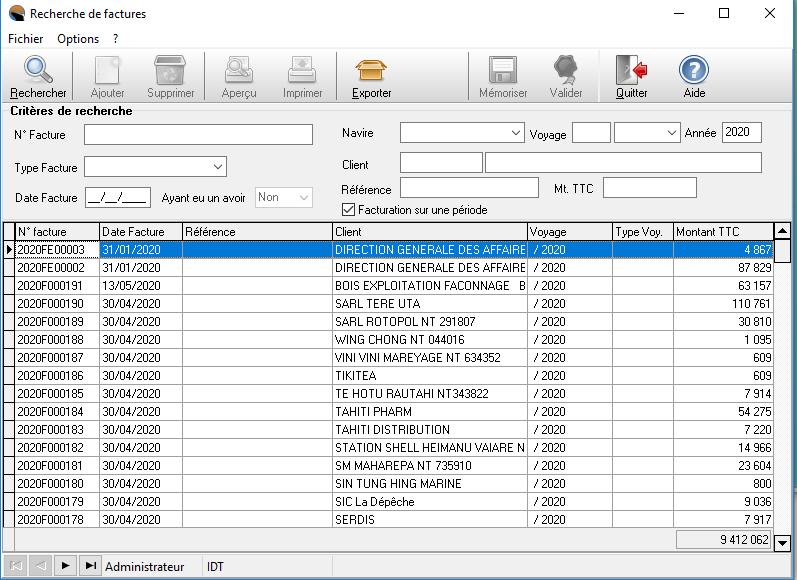Click the Exporter box icon
This screenshot has width=797, height=580.
371,70
